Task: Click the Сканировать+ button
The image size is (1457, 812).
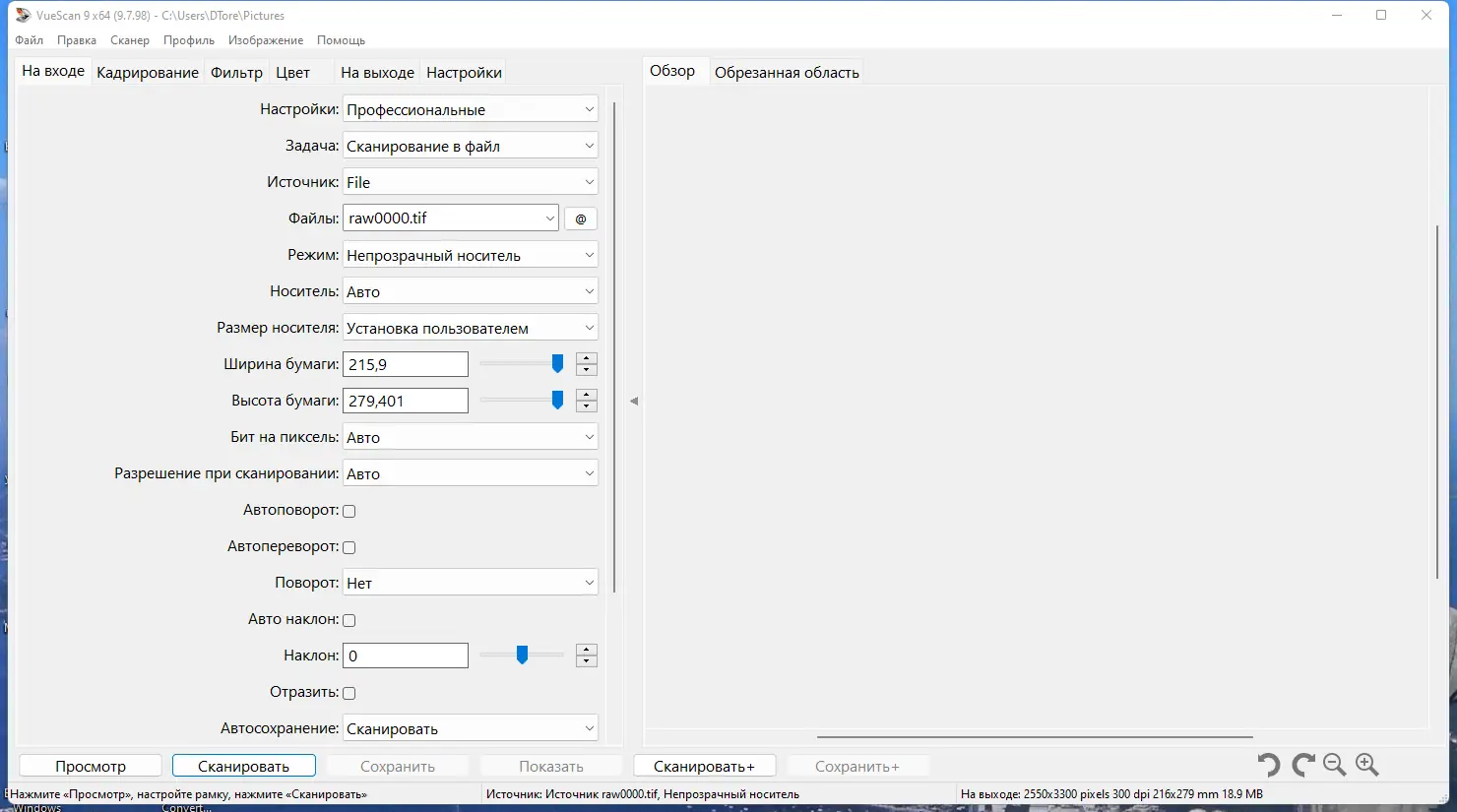Action: (x=705, y=766)
